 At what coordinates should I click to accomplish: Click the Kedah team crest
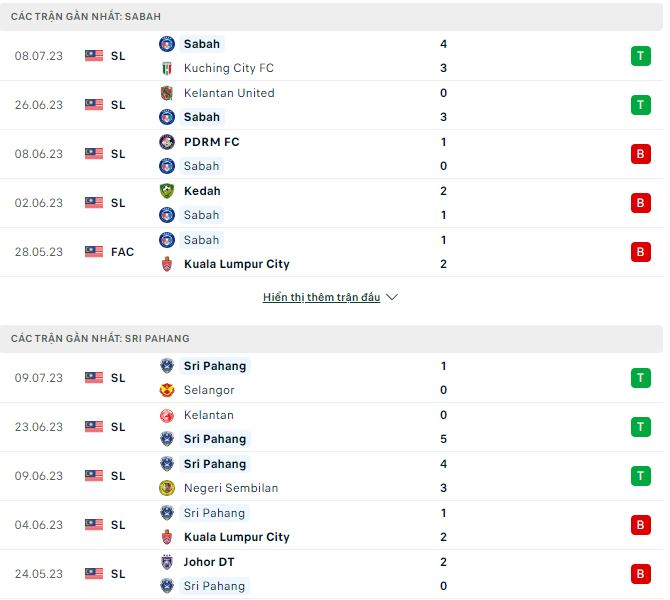click(x=167, y=191)
